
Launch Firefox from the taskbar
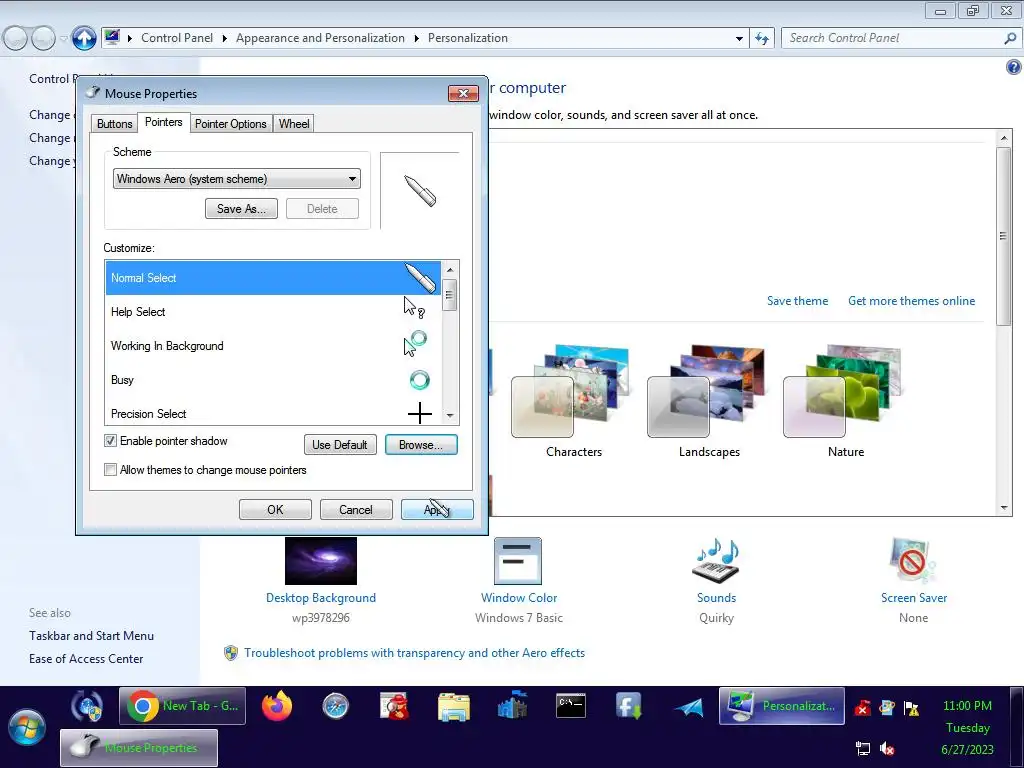coord(277,706)
